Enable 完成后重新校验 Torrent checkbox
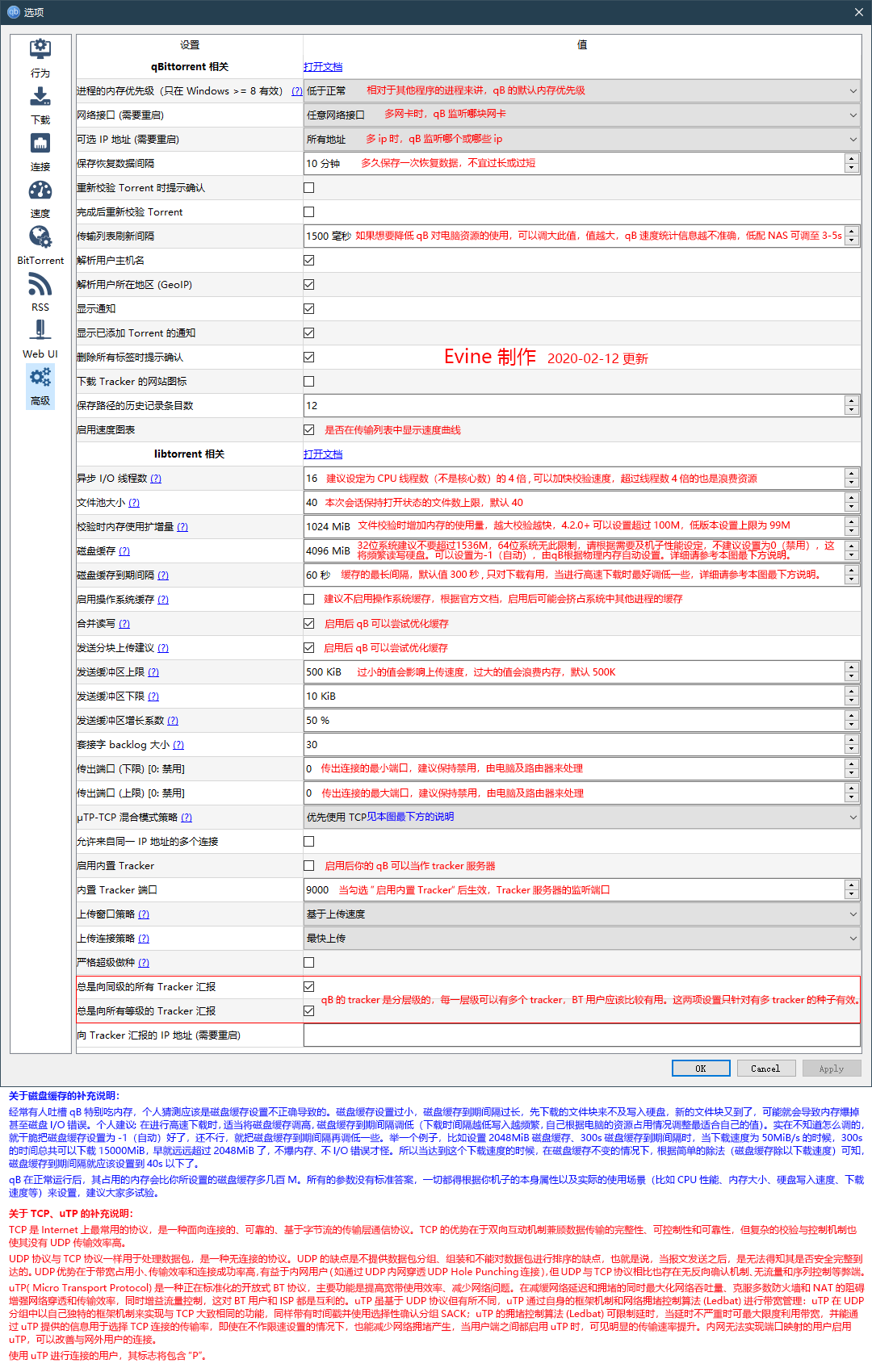 point(308,211)
